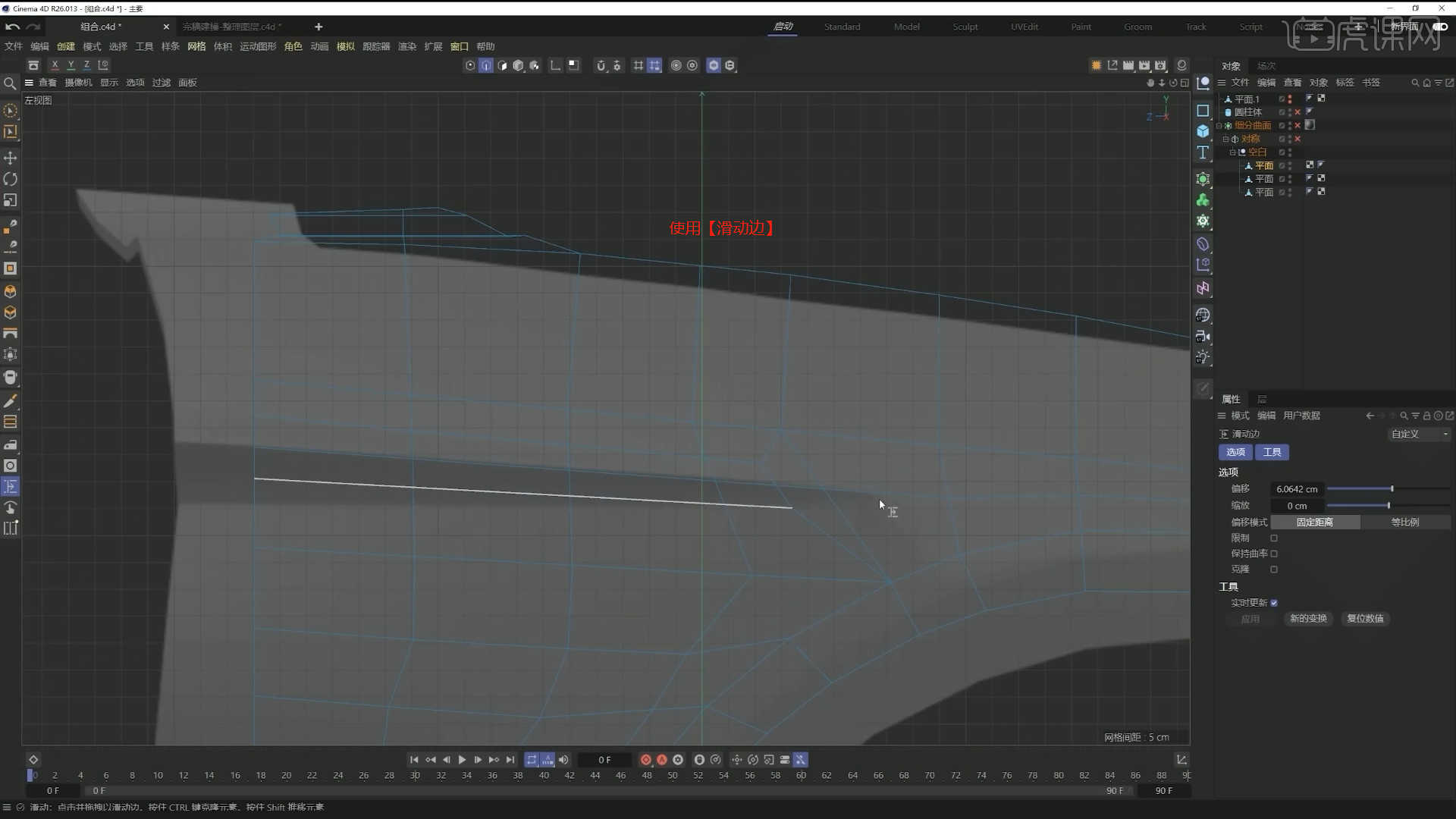Switch to Sculpt layout tab
Screen dimensions: 1456x819
pyautogui.click(x=965, y=27)
